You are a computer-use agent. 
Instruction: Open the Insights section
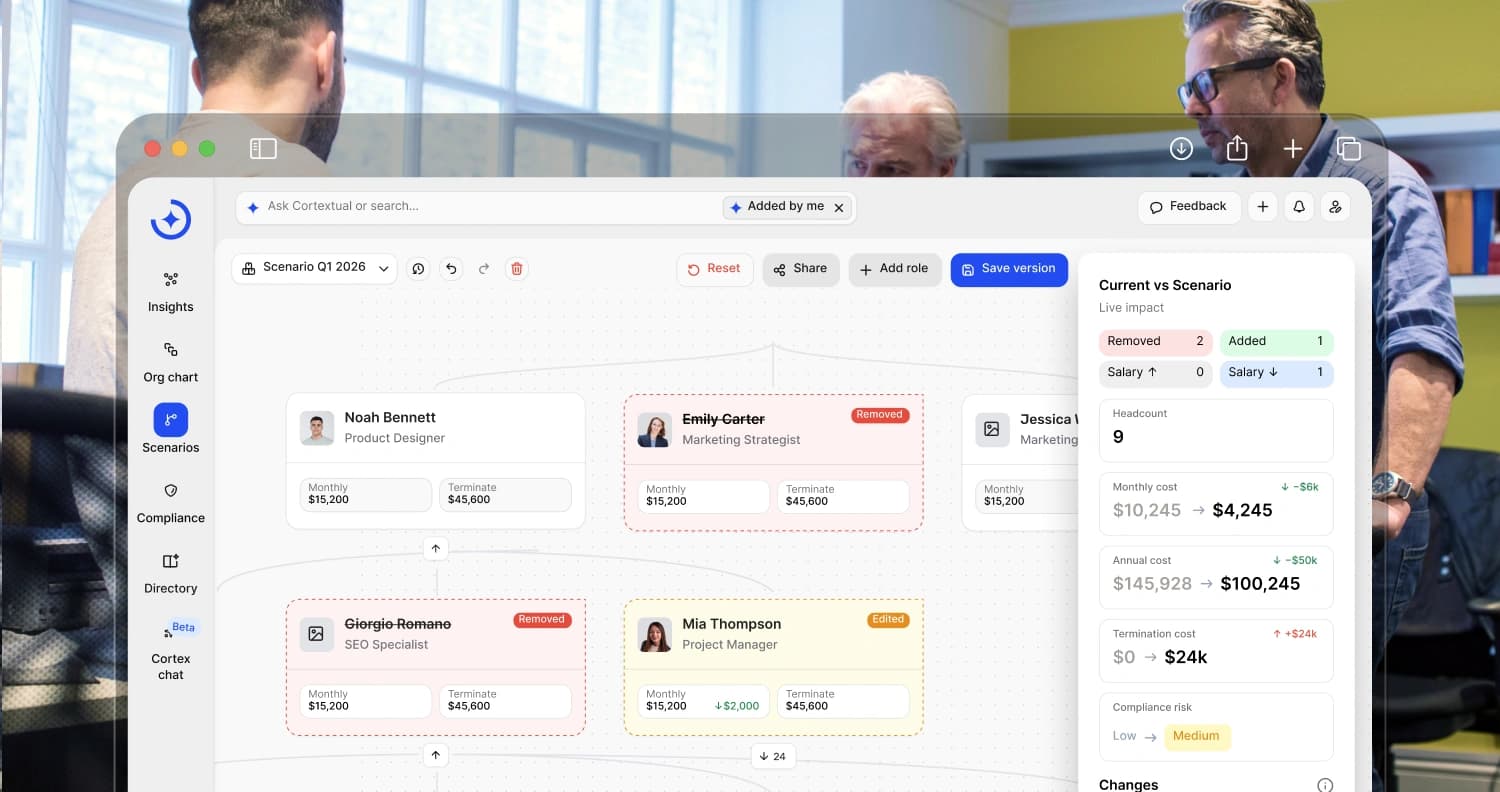[171, 292]
